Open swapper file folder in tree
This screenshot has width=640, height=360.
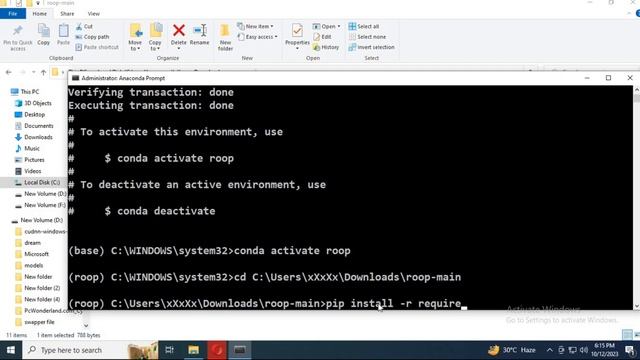pos(35,322)
